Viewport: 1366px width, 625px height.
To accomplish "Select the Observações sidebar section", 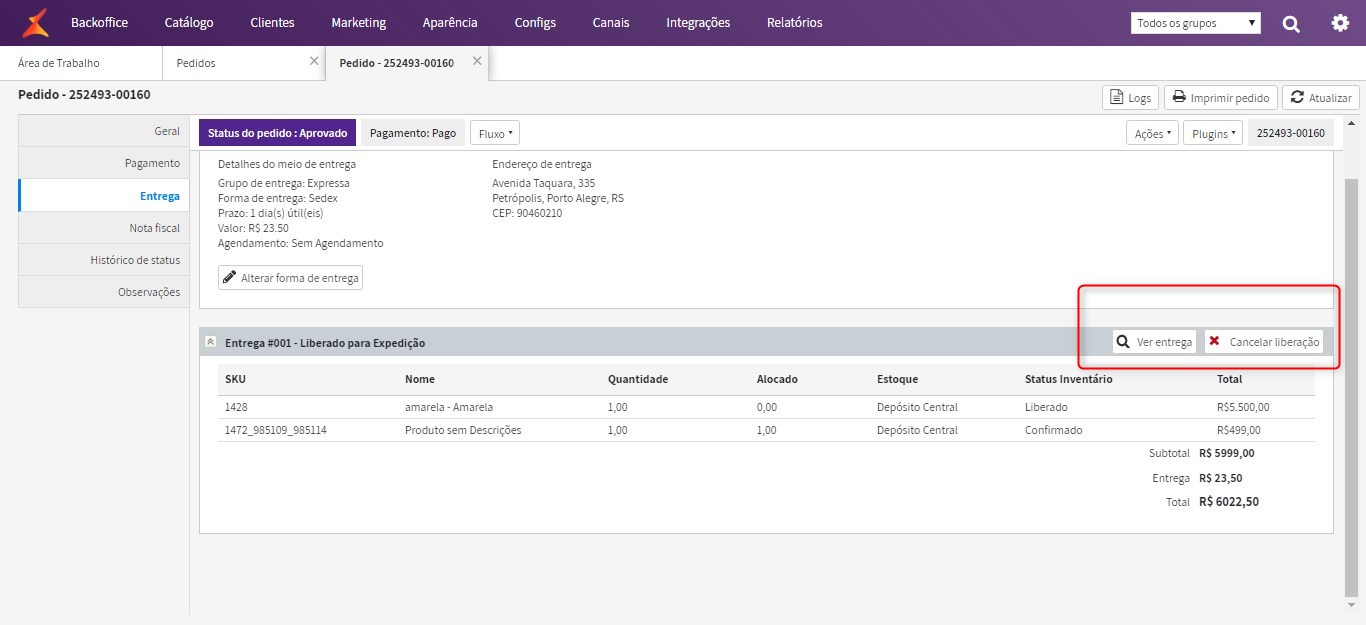I will [104, 292].
